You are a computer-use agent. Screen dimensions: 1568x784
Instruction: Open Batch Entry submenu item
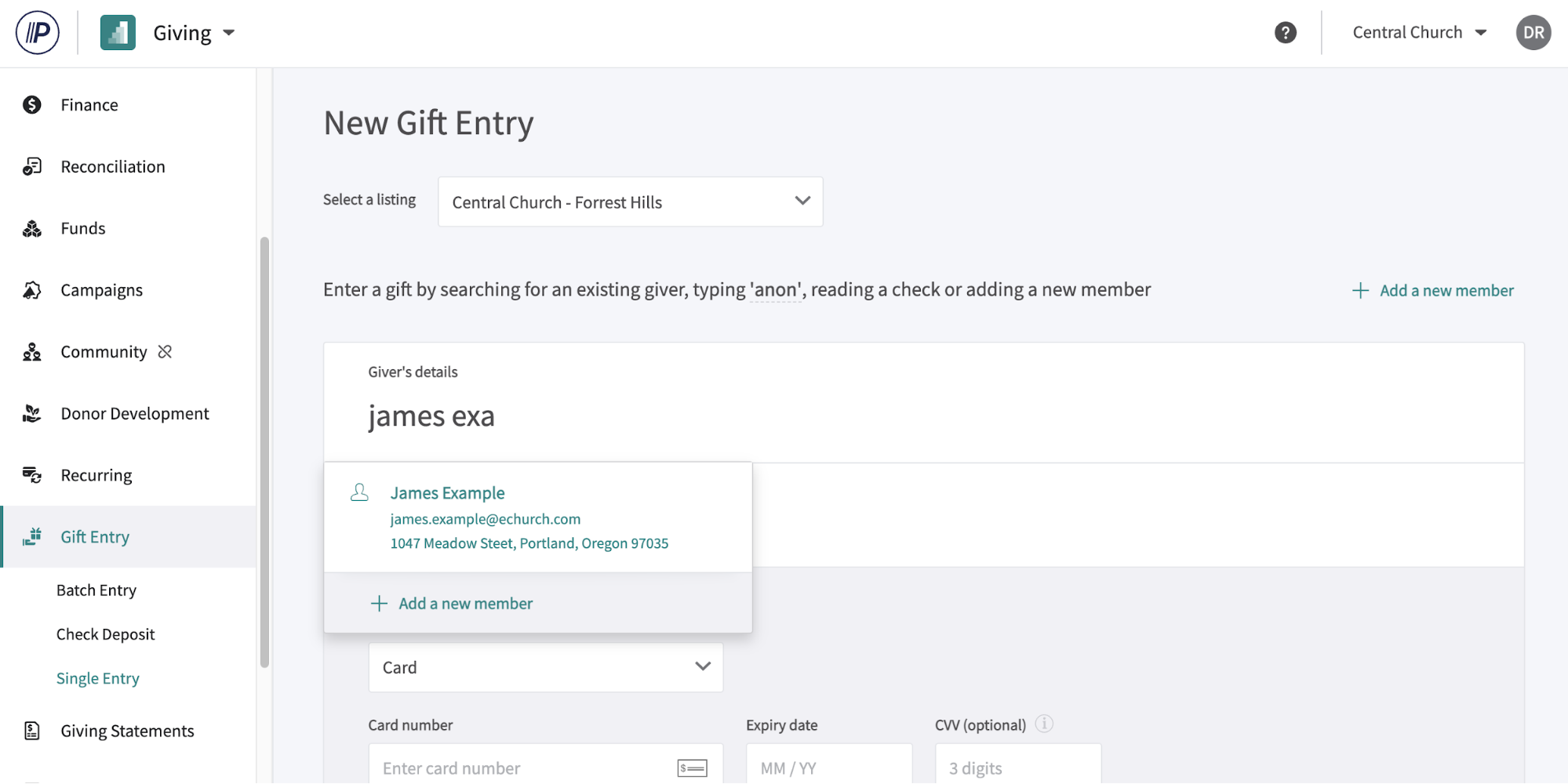click(96, 590)
